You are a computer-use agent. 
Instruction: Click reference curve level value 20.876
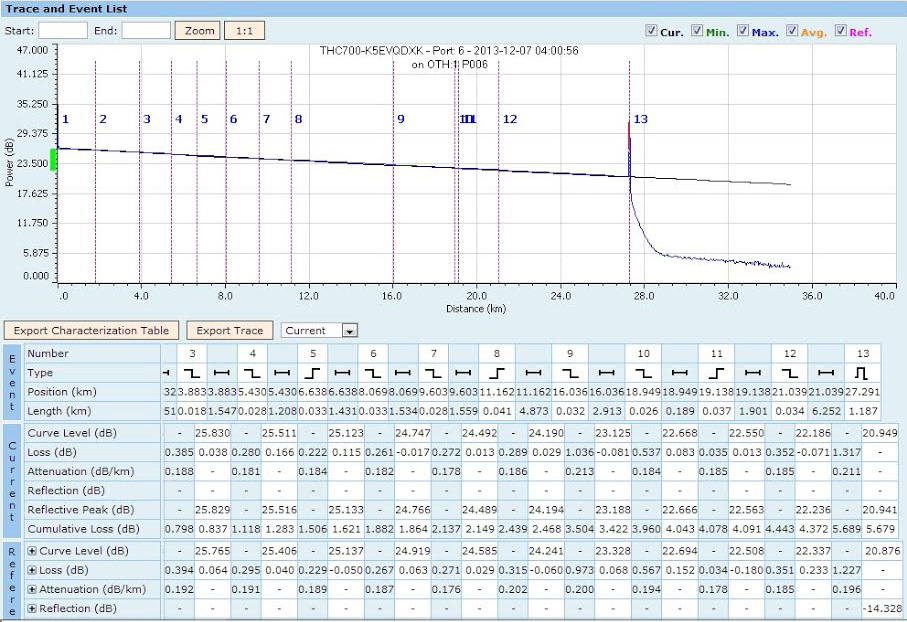[x=882, y=551]
